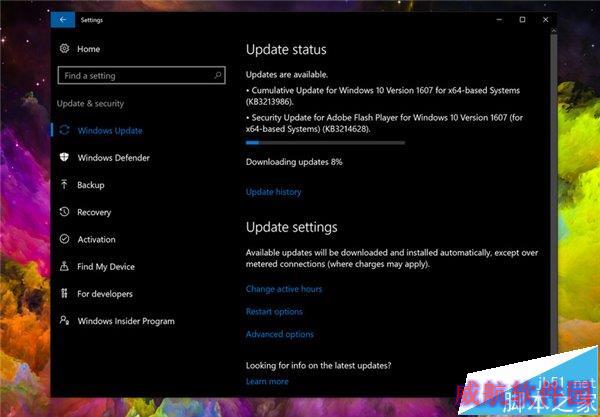Click 'Updates are available.' text

tap(287, 74)
